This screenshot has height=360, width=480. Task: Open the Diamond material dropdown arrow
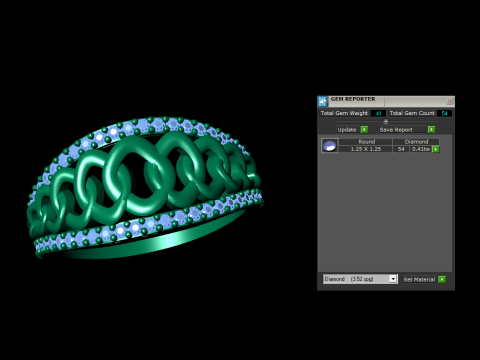393,279
